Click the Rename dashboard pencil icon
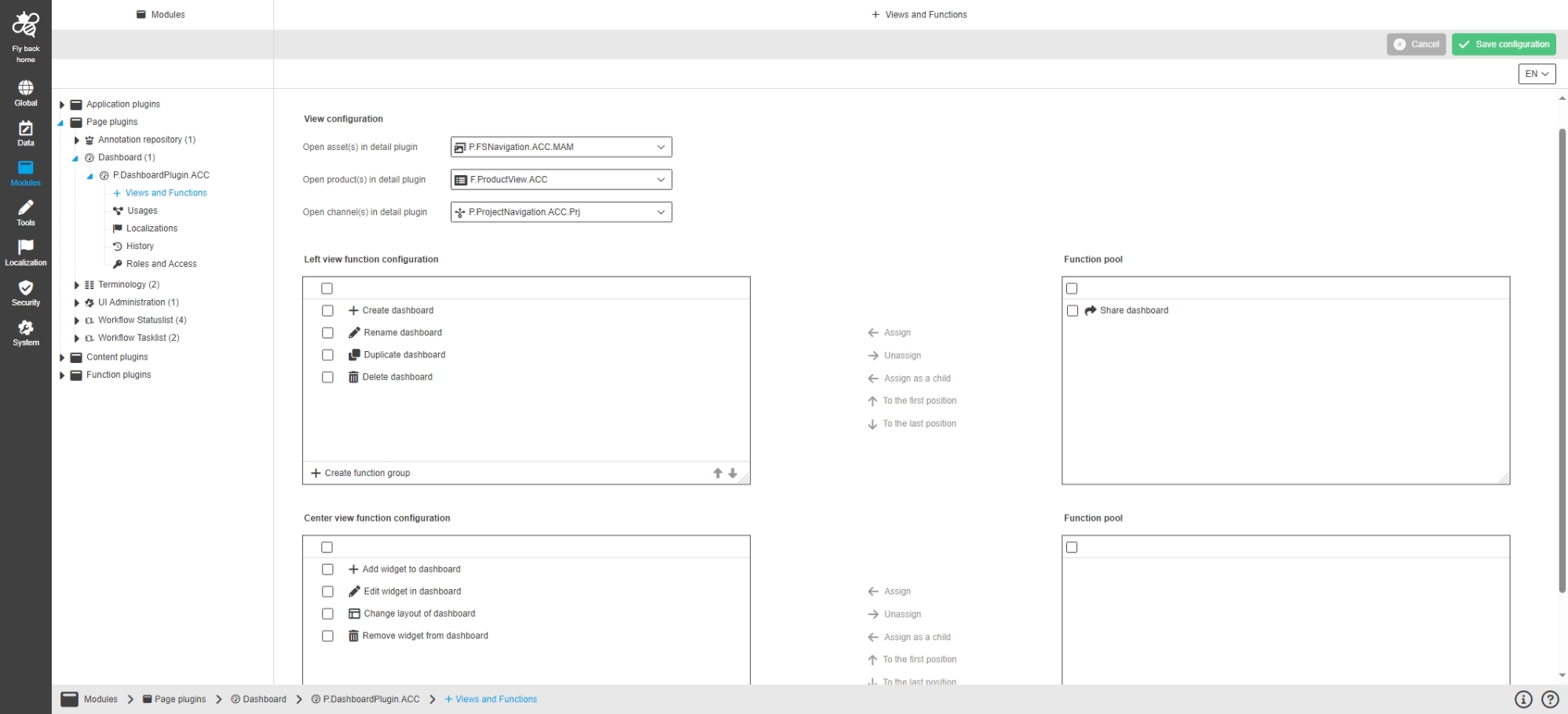 (354, 332)
